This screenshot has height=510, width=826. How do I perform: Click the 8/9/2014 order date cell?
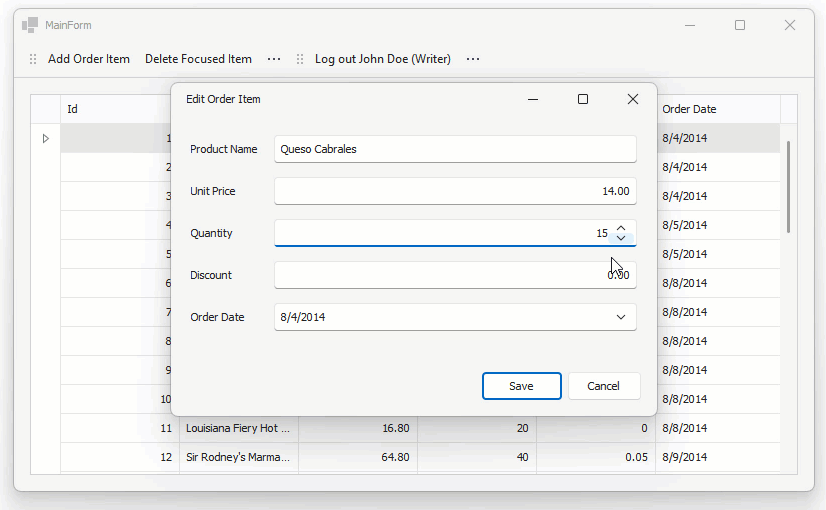pos(718,457)
